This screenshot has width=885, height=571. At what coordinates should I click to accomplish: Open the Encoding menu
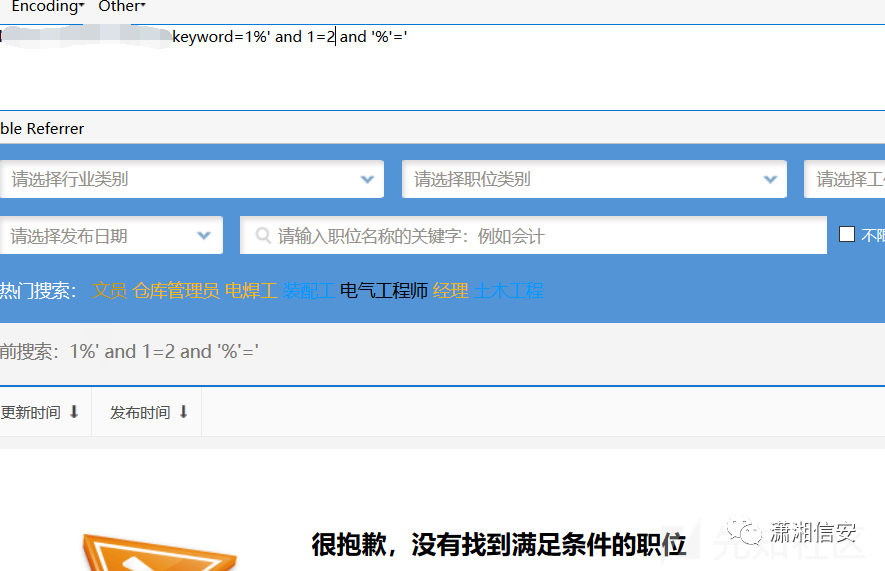[x=48, y=7]
